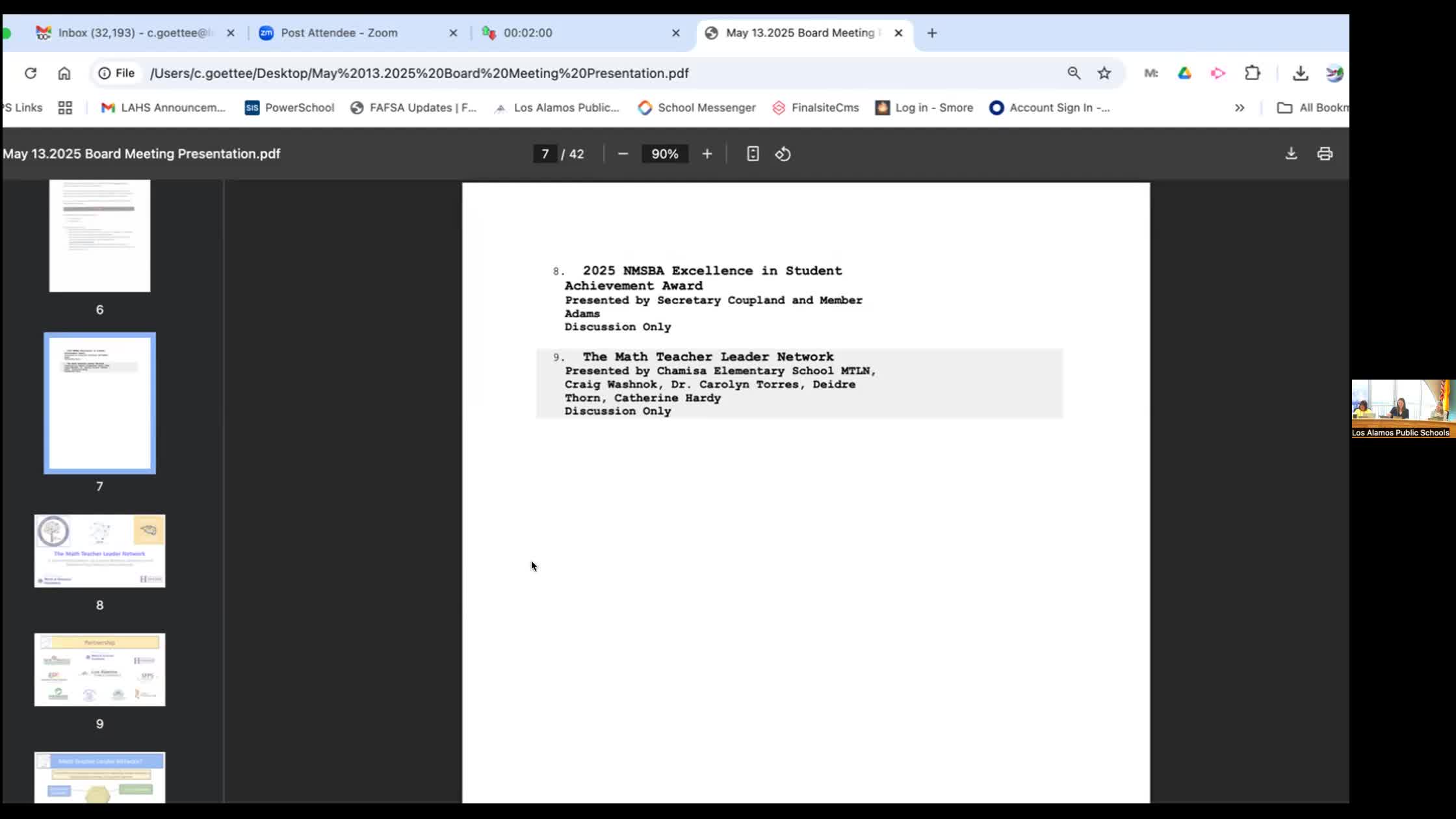Click the PDF zoom in plus button
This screenshot has height=819, width=1456.
click(x=707, y=154)
